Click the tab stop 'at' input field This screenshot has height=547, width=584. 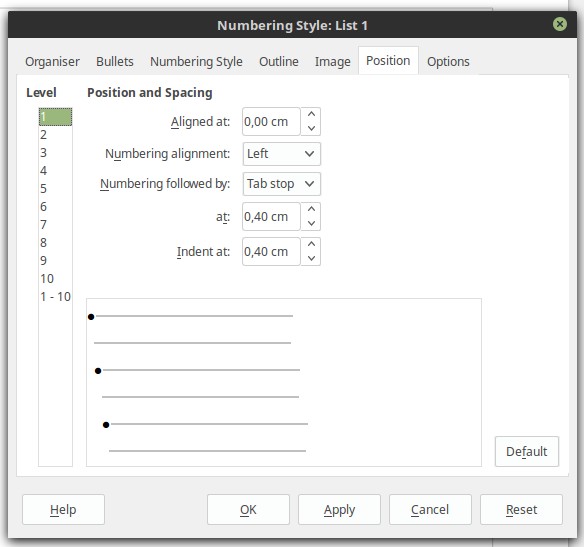tap(271, 217)
